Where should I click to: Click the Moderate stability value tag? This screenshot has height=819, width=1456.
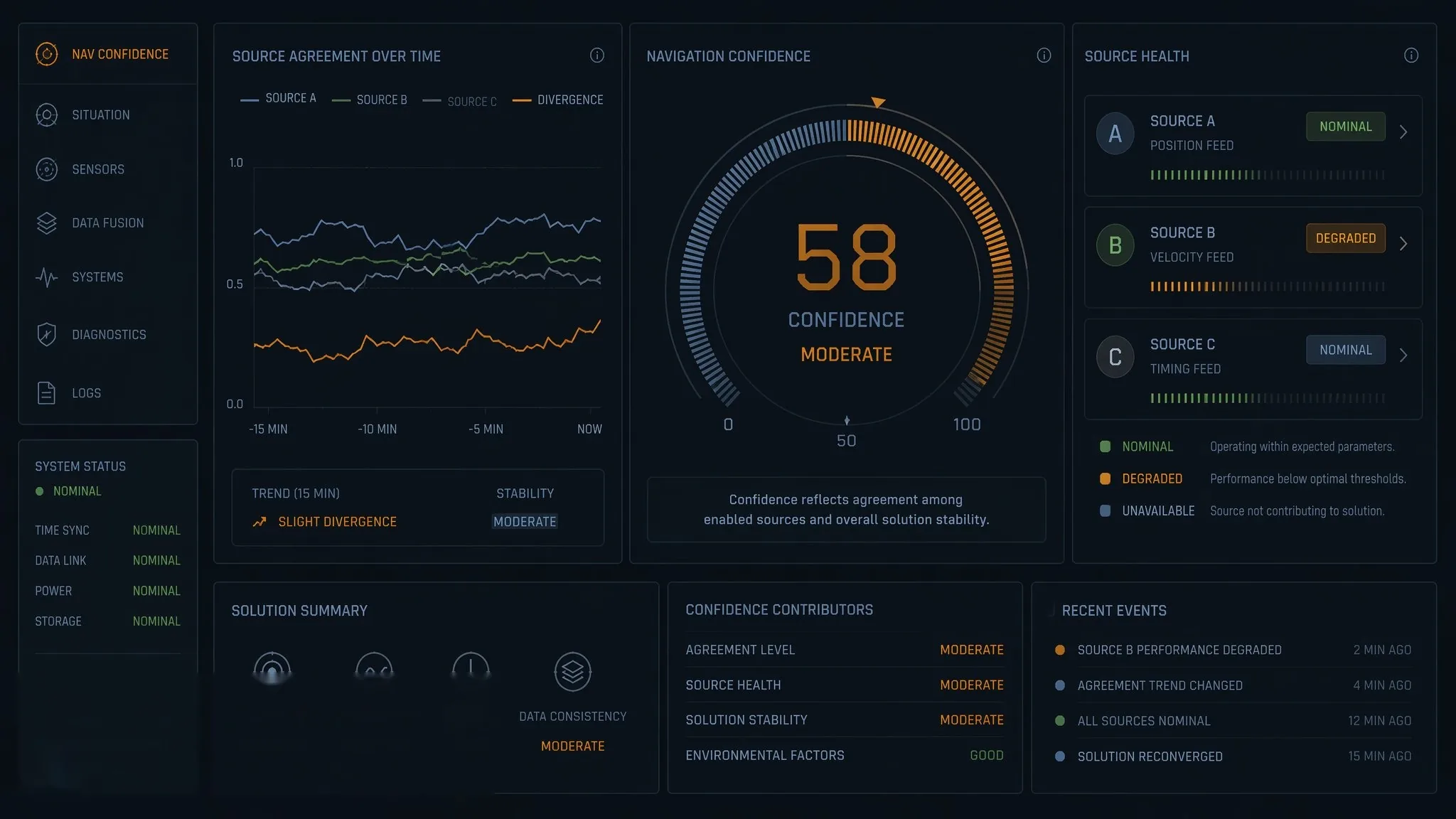(525, 522)
